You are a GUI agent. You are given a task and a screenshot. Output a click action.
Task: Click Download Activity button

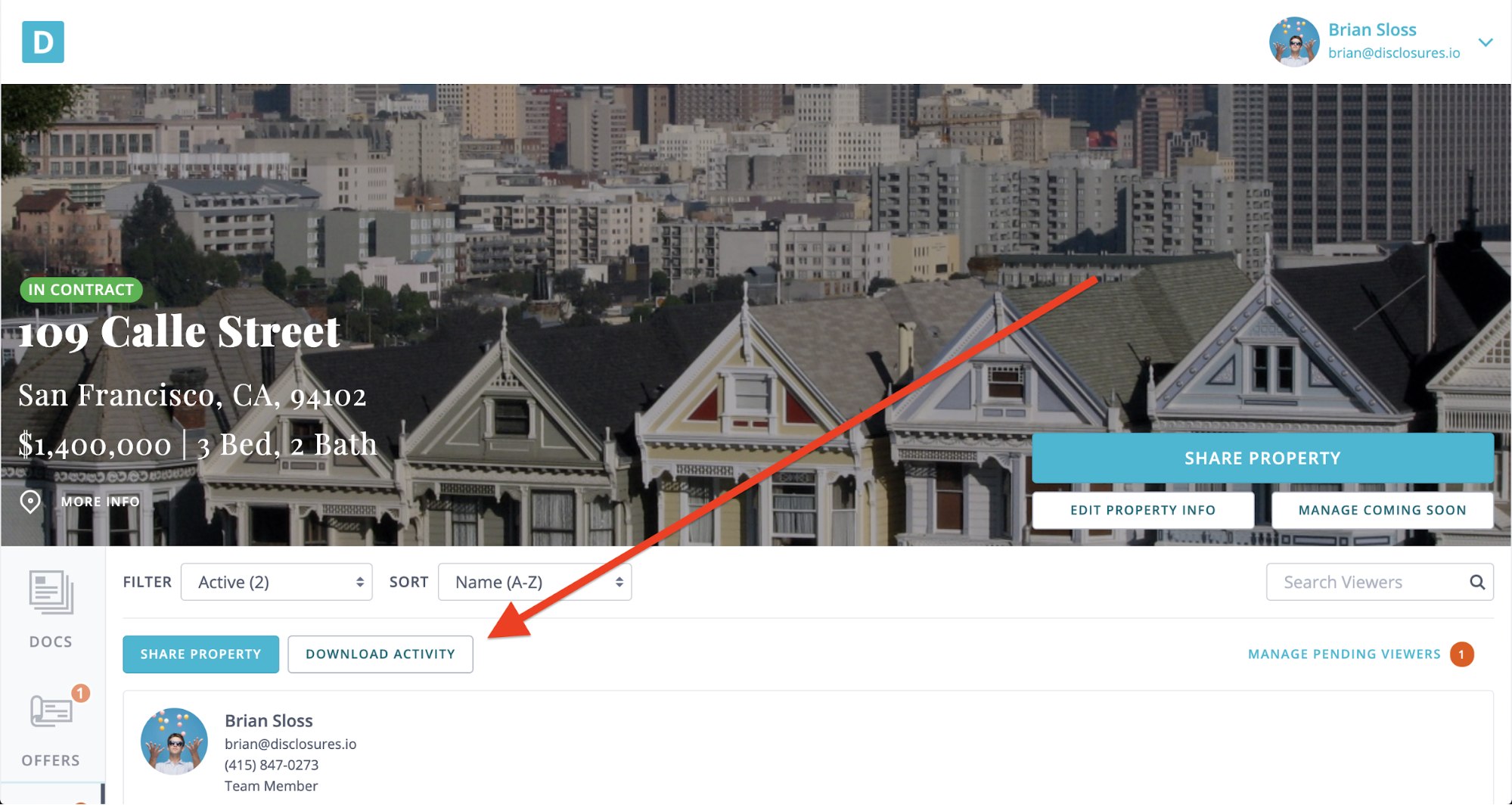[380, 654]
